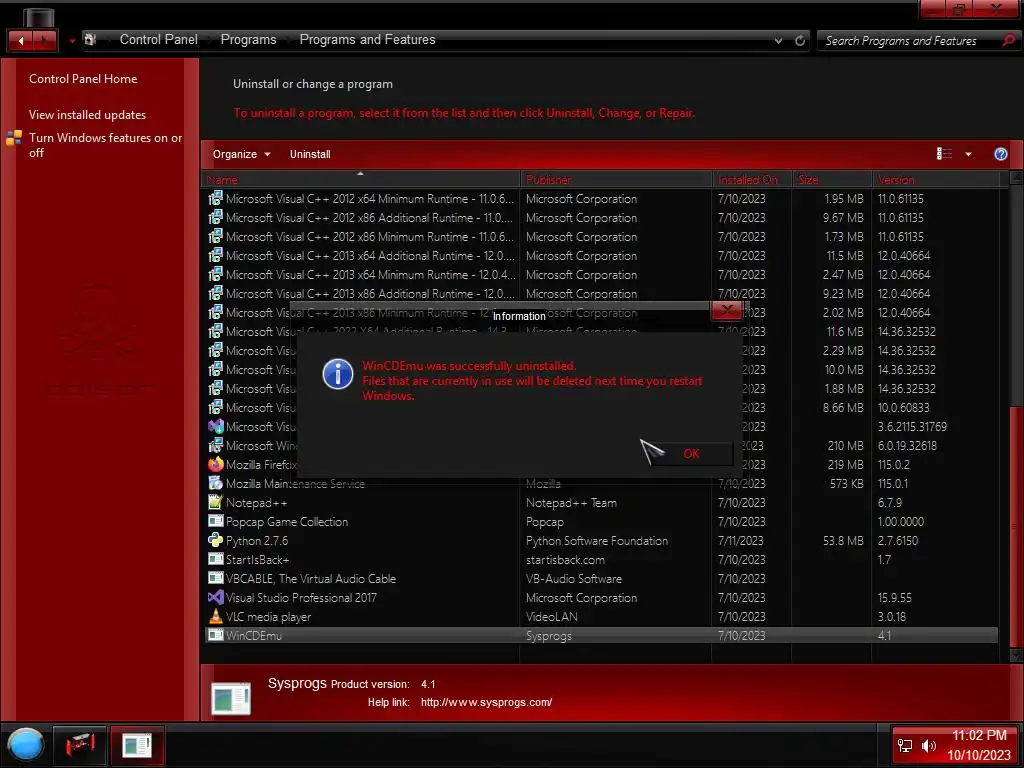Select the Notepad++ Team publisher cell

(x=571, y=503)
